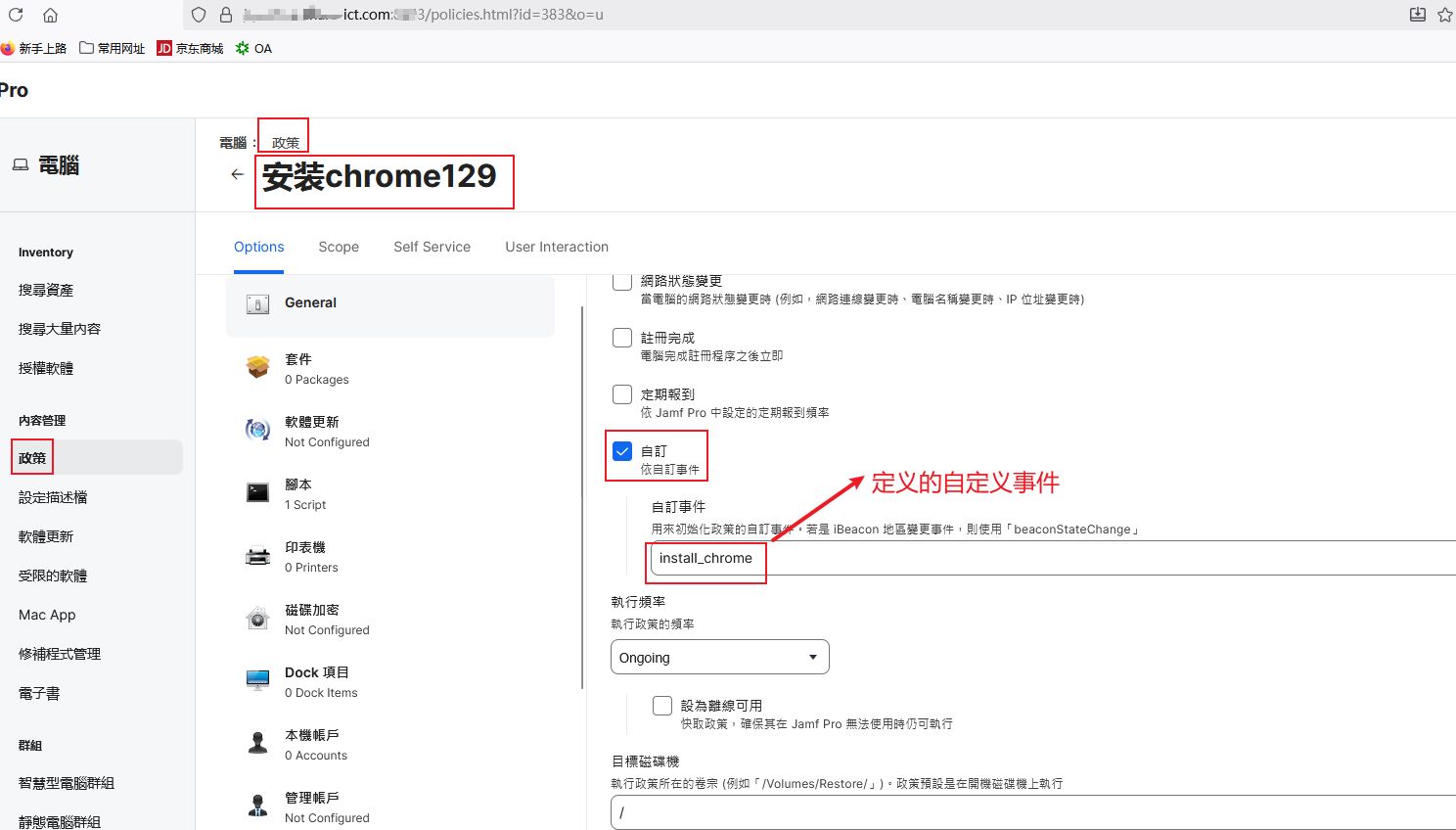Open Mac App in the sidebar
This screenshot has width=1456, height=830.
[x=47, y=615]
